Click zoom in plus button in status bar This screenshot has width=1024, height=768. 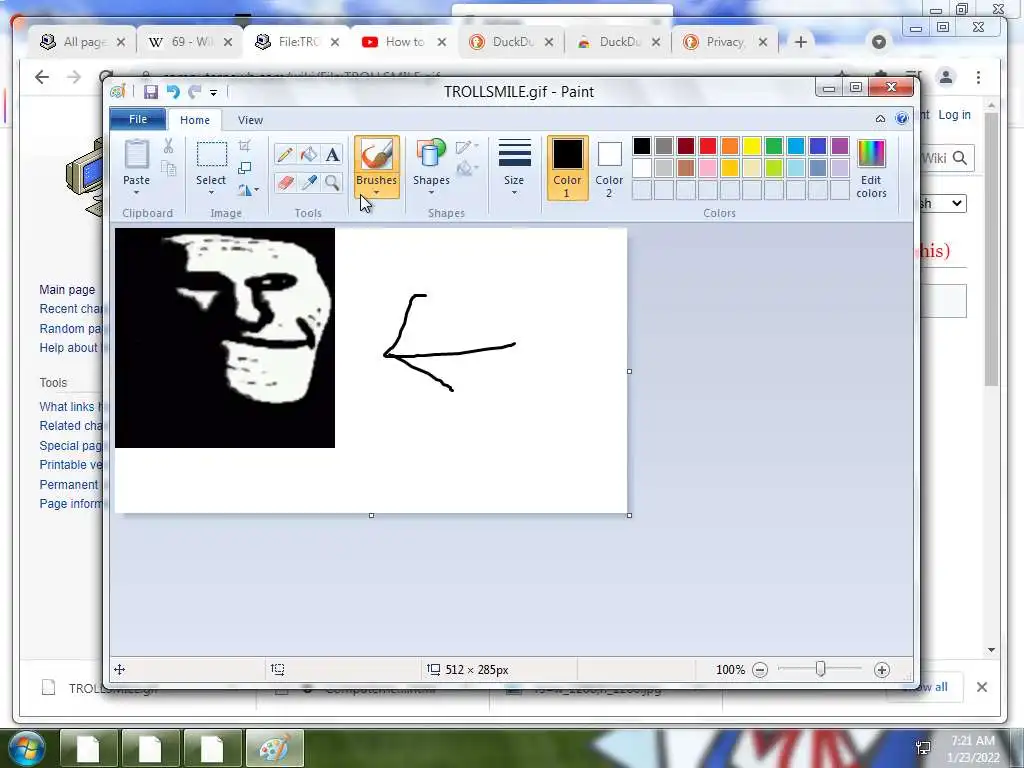tap(882, 670)
